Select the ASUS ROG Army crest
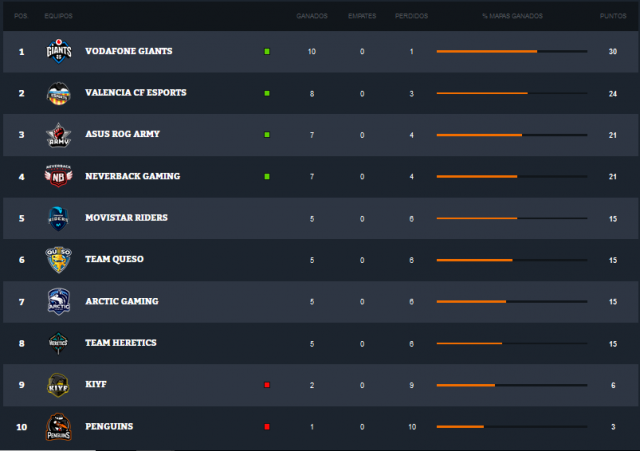Viewport: 640px width, 451px height. tap(59, 135)
